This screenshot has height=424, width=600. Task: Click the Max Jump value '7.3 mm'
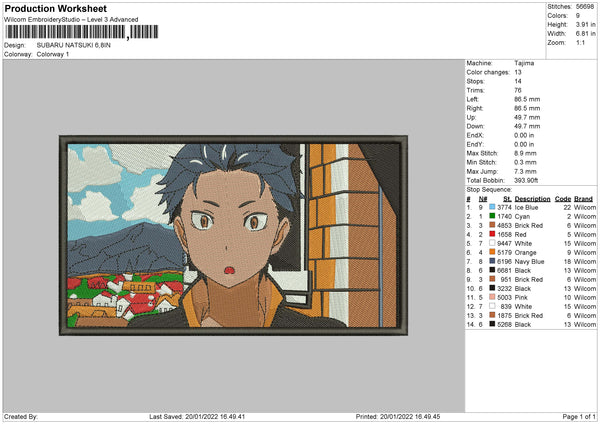[527, 171]
